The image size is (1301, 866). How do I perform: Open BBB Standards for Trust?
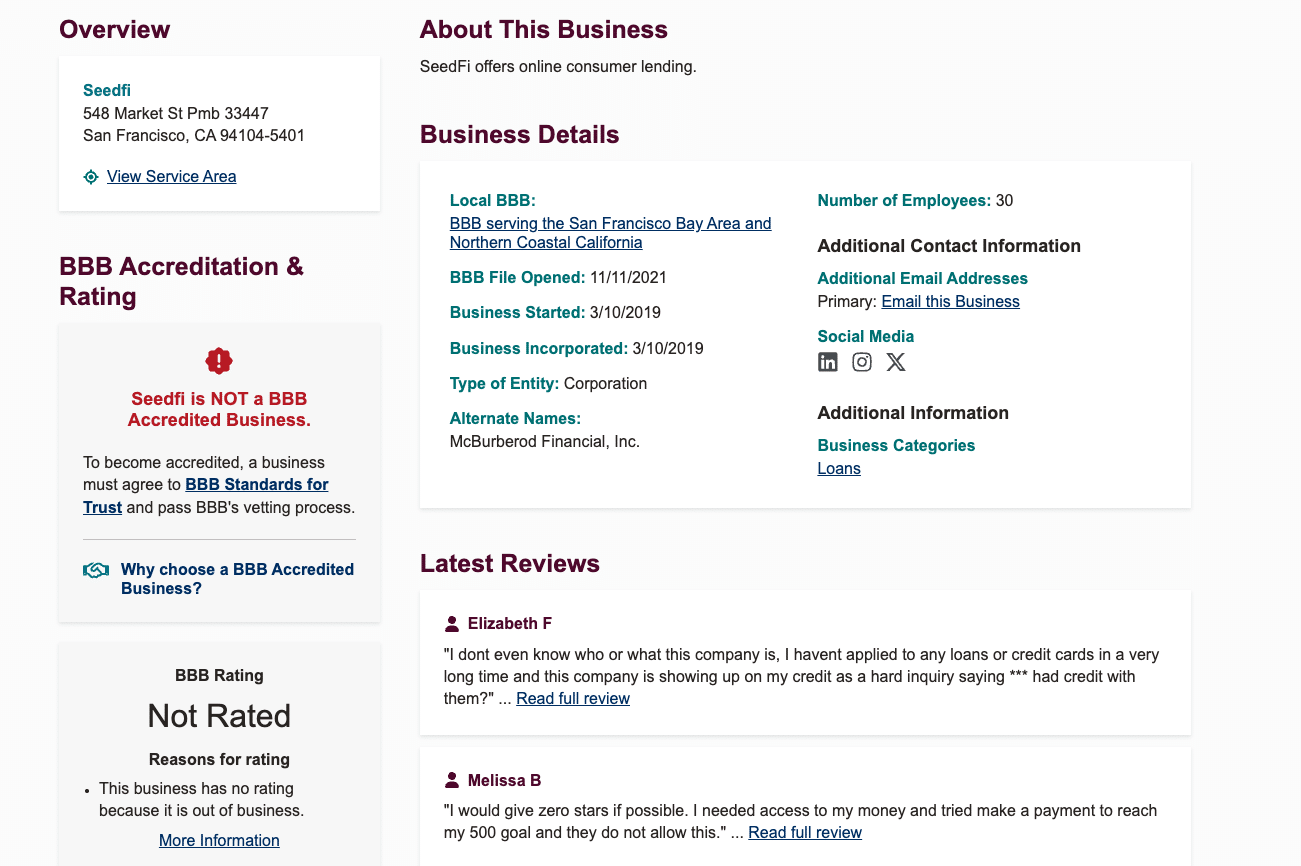coord(256,484)
